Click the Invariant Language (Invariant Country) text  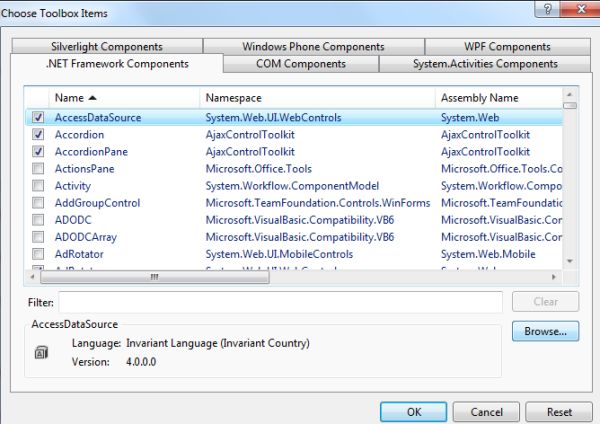[218, 343]
